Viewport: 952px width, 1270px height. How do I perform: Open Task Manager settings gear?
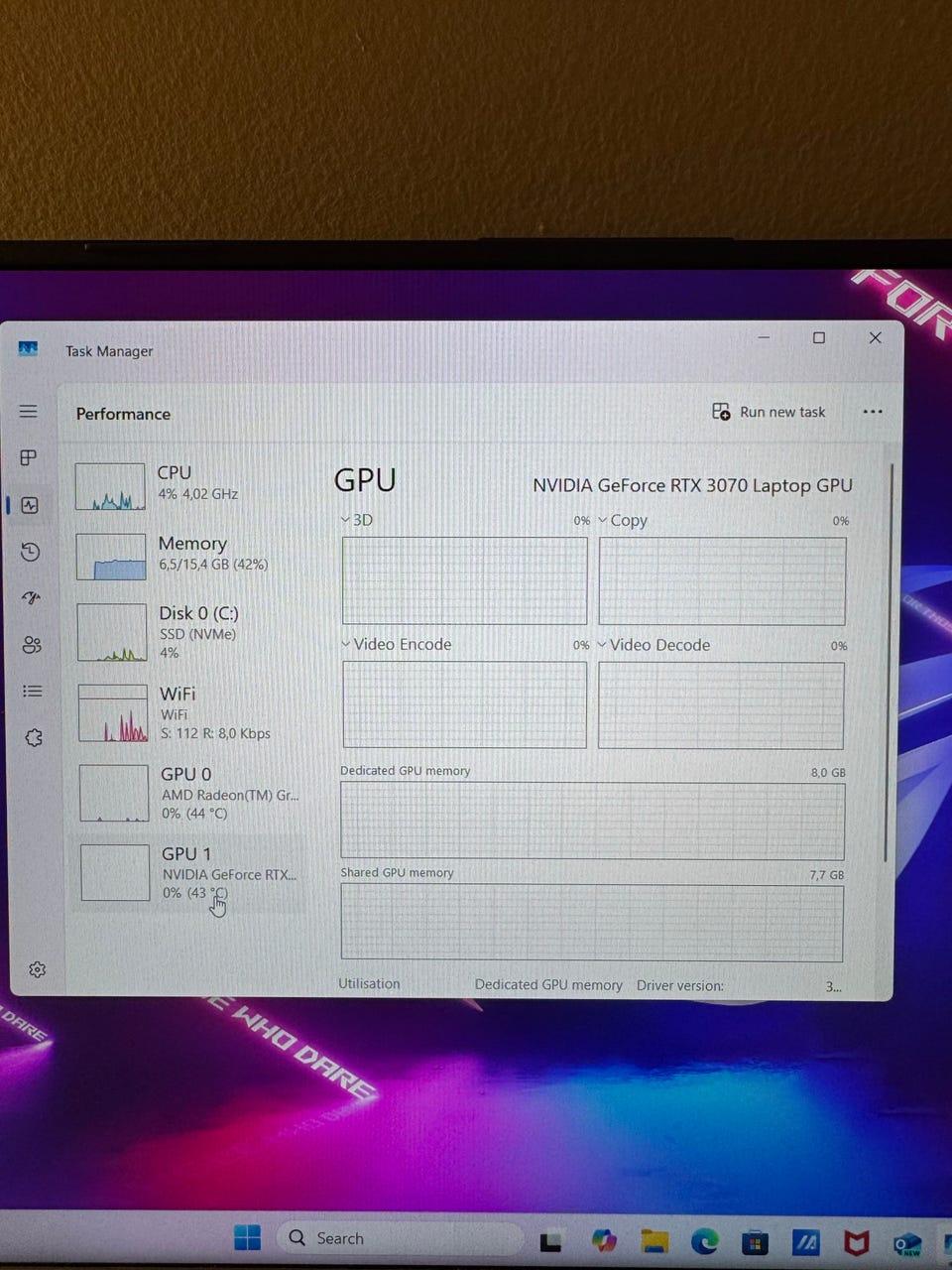coord(38,969)
